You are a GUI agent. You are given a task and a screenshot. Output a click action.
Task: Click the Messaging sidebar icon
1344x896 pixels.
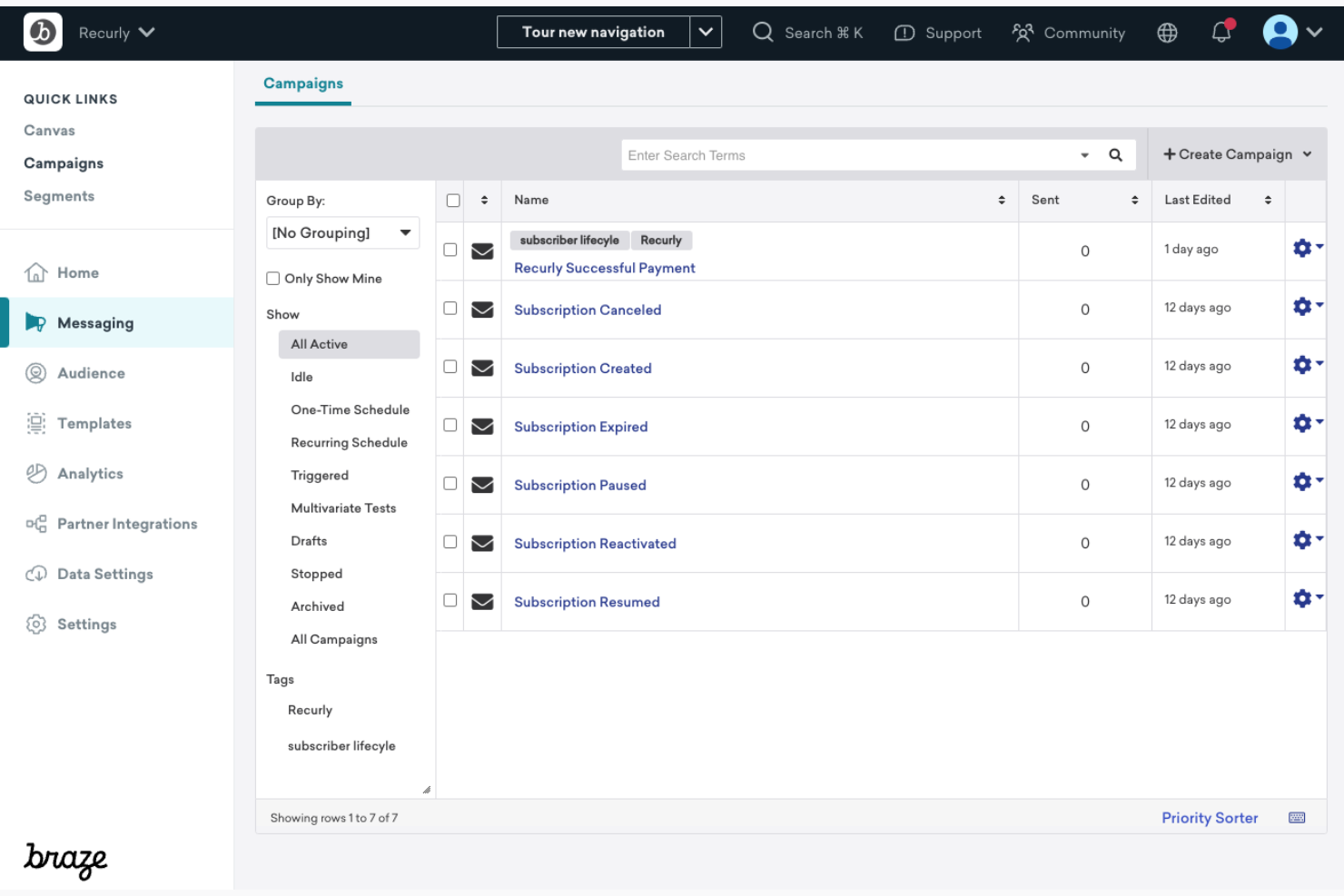(x=35, y=322)
